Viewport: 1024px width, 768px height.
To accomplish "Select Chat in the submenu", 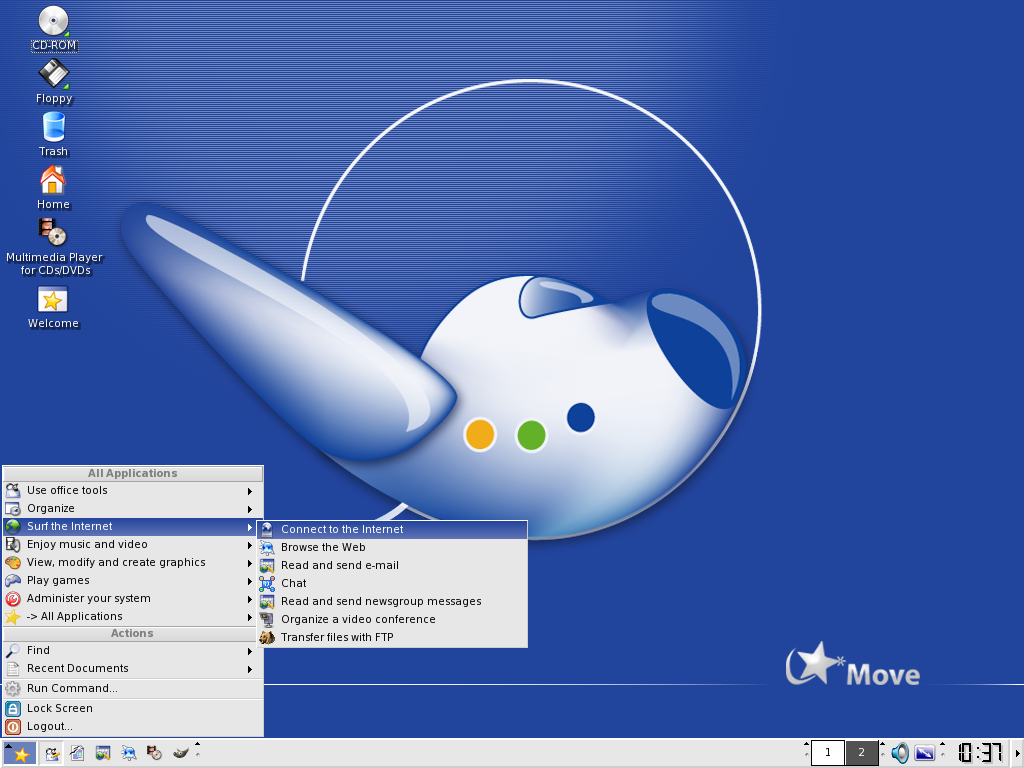I will (x=392, y=583).
